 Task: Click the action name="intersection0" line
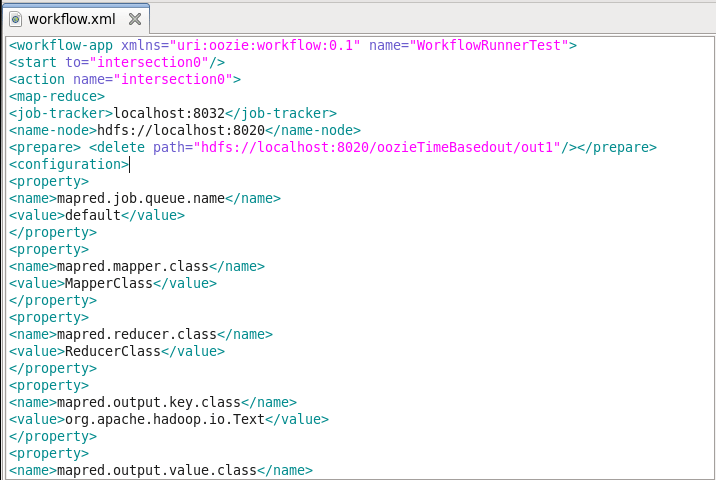[125, 79]
